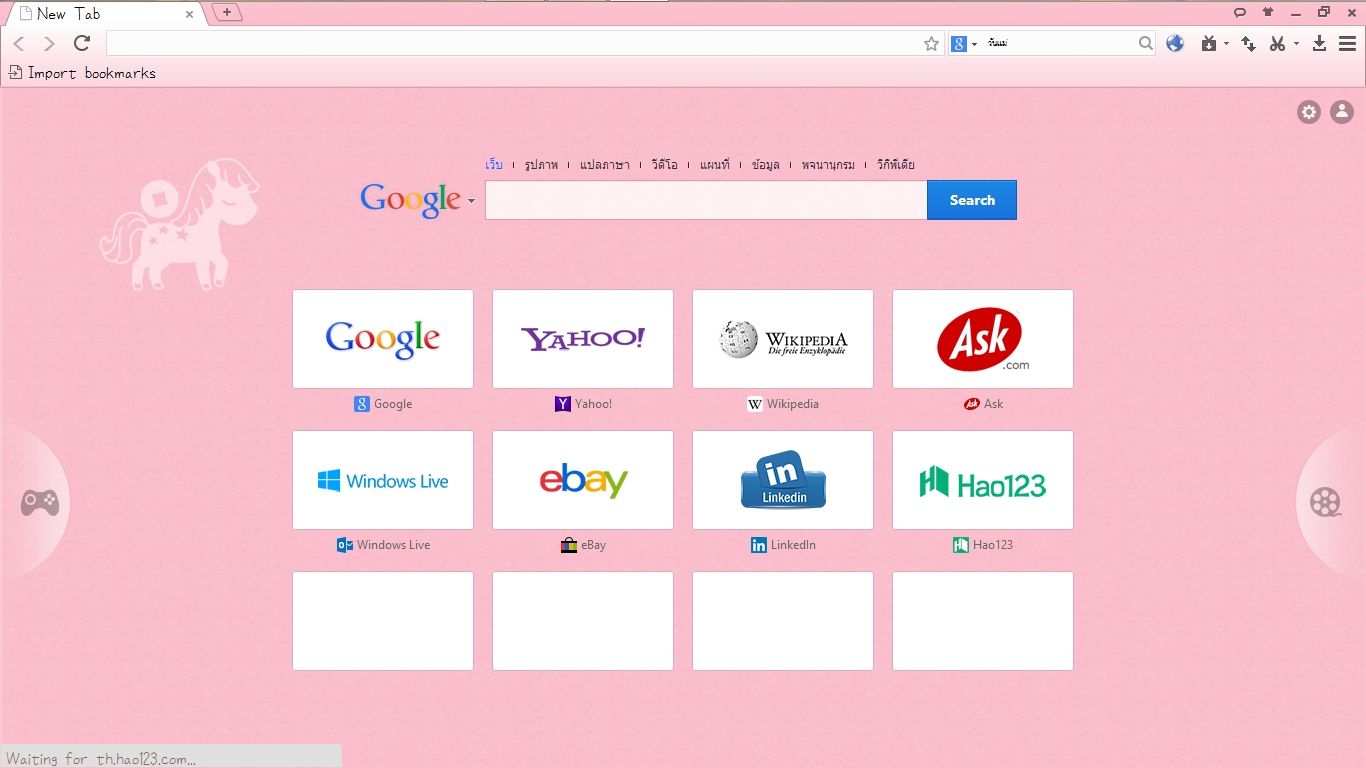Click the Hao123 text label under tile
The width and height of the screenshot is (1366, 768).
(993, 545)
